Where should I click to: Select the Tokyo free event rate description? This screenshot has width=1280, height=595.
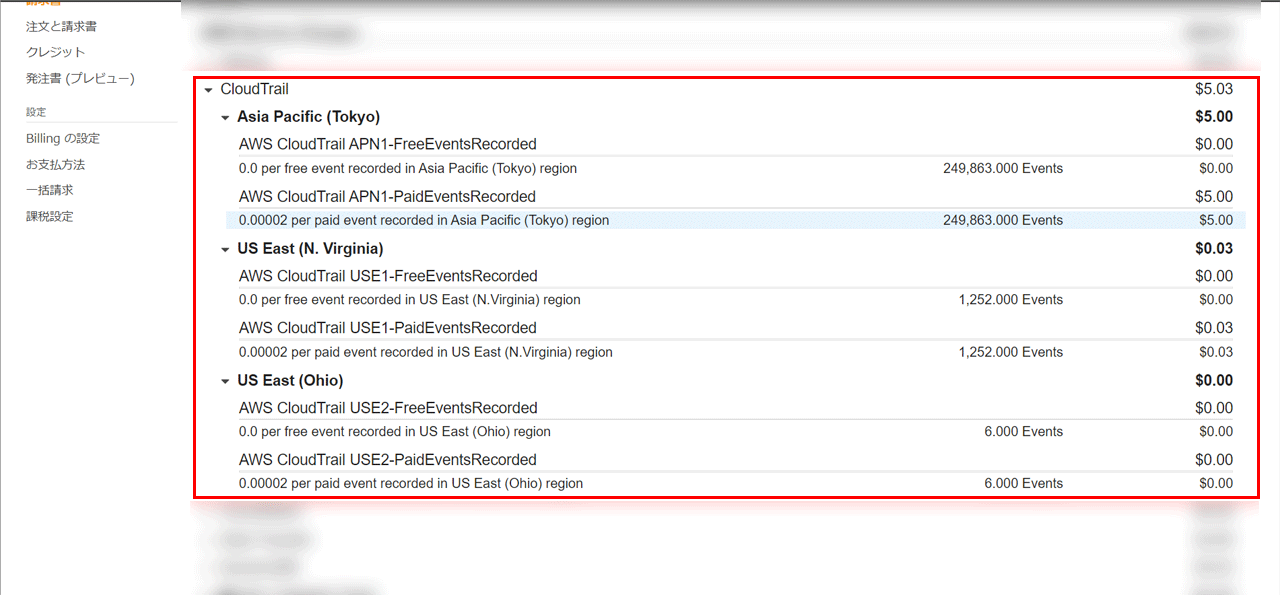tap(408, 168)
